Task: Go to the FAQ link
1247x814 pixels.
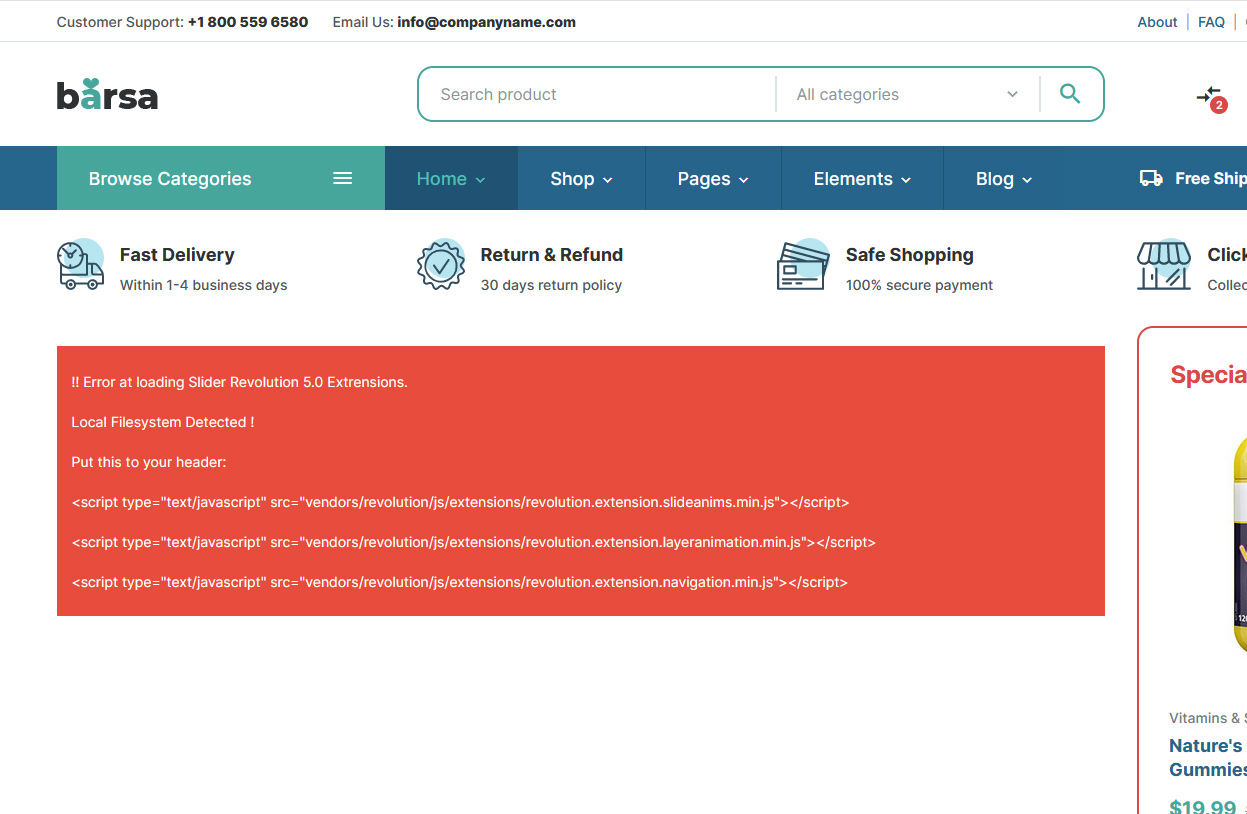Action: pyautogui.click(x=1211, y=22)
